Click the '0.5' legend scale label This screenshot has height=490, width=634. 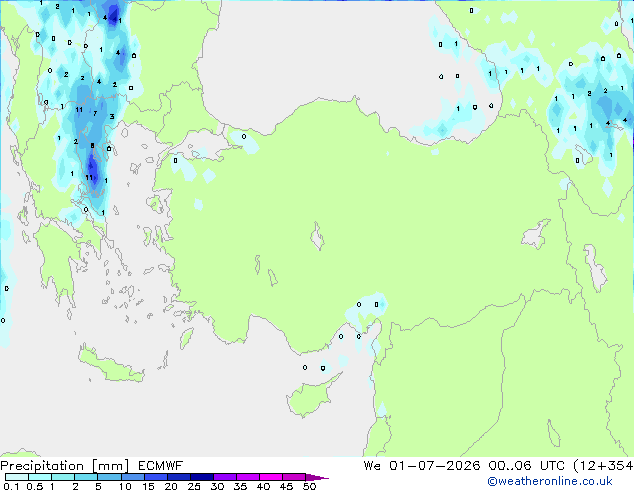click(34, 486)
